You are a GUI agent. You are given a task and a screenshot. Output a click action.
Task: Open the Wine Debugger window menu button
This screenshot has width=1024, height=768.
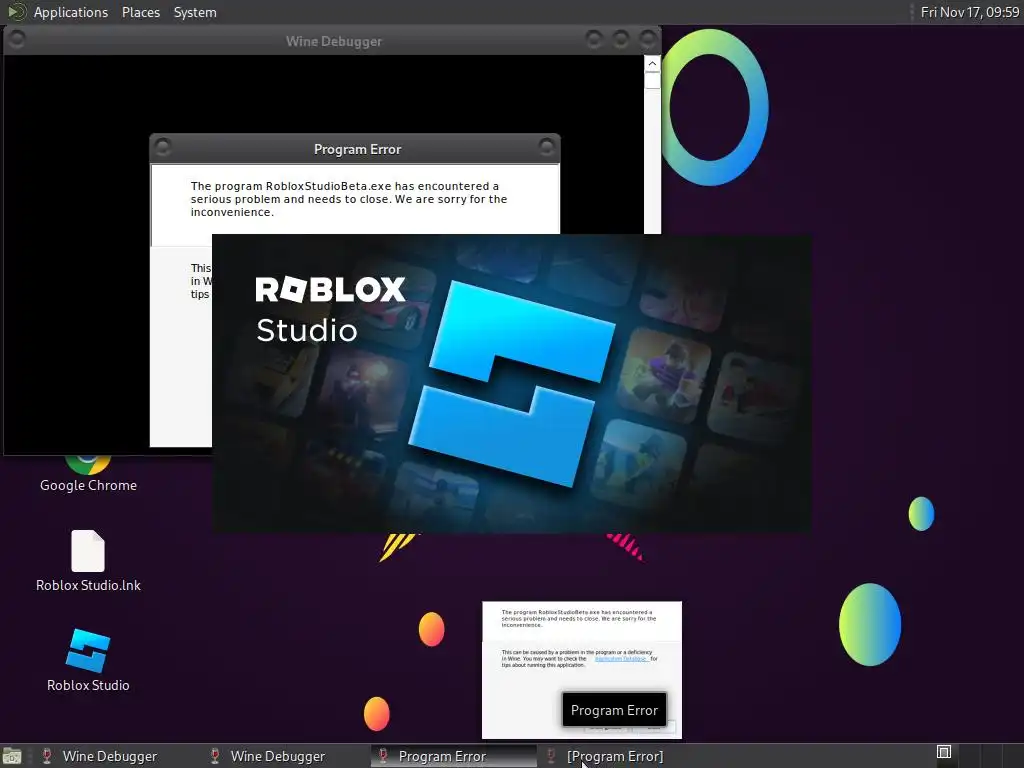(17, 40)
